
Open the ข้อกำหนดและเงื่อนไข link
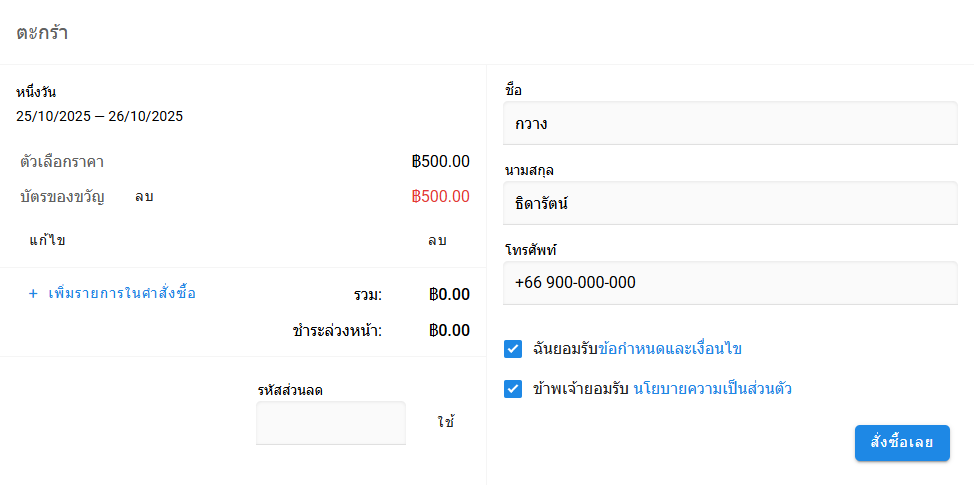point(669,349)
